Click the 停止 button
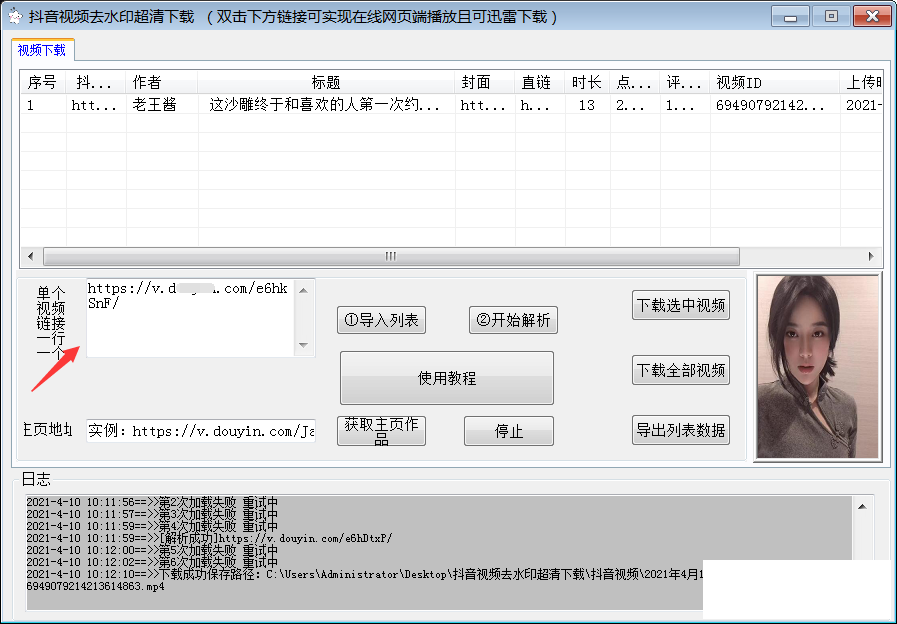Screen dimensions: 897x624 click(509, 431)
